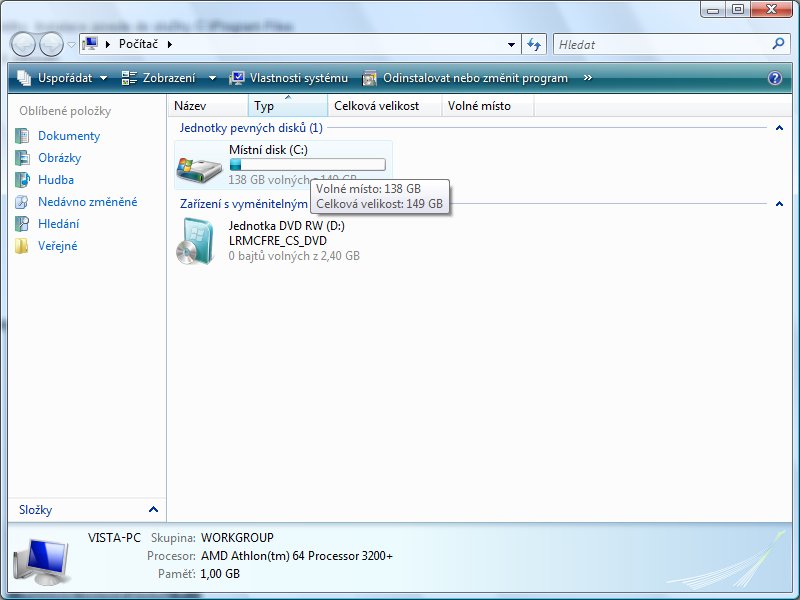Click the LRMCFRE_CS_DVD volume label

(278, 241)
